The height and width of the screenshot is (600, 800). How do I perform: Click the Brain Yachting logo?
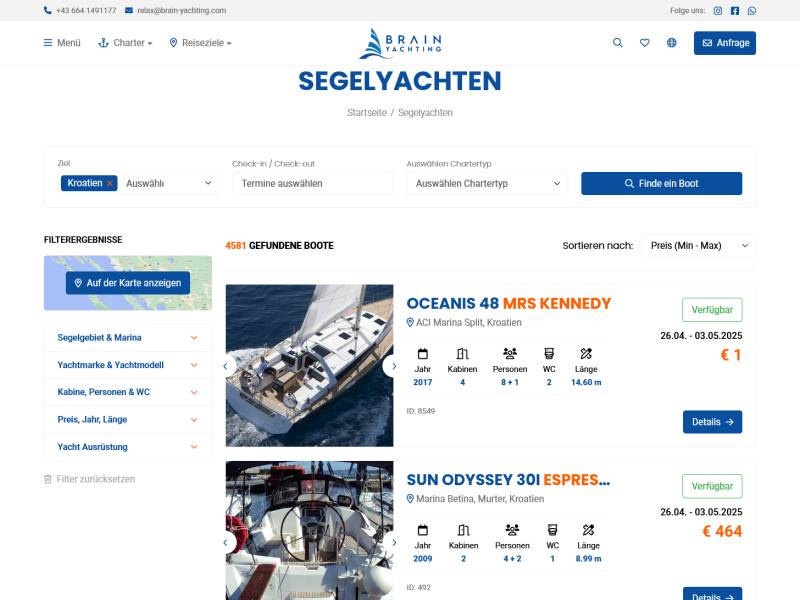[400, 43]
